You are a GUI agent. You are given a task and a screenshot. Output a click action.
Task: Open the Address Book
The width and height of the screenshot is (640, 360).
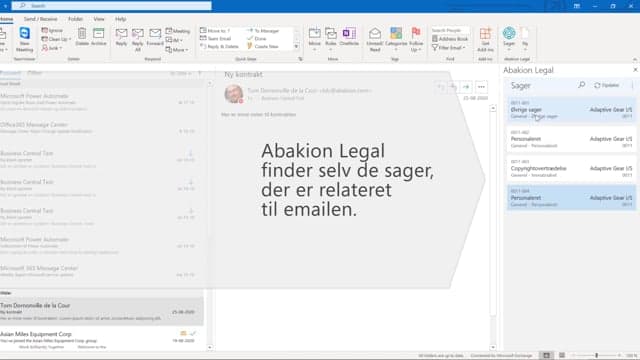tap(450, 39)
